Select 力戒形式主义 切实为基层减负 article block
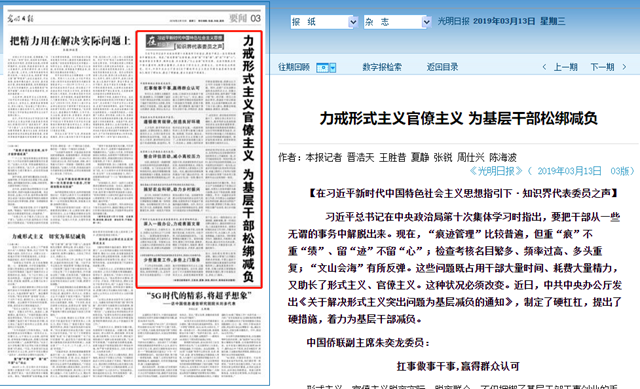 tap(49, 236)
